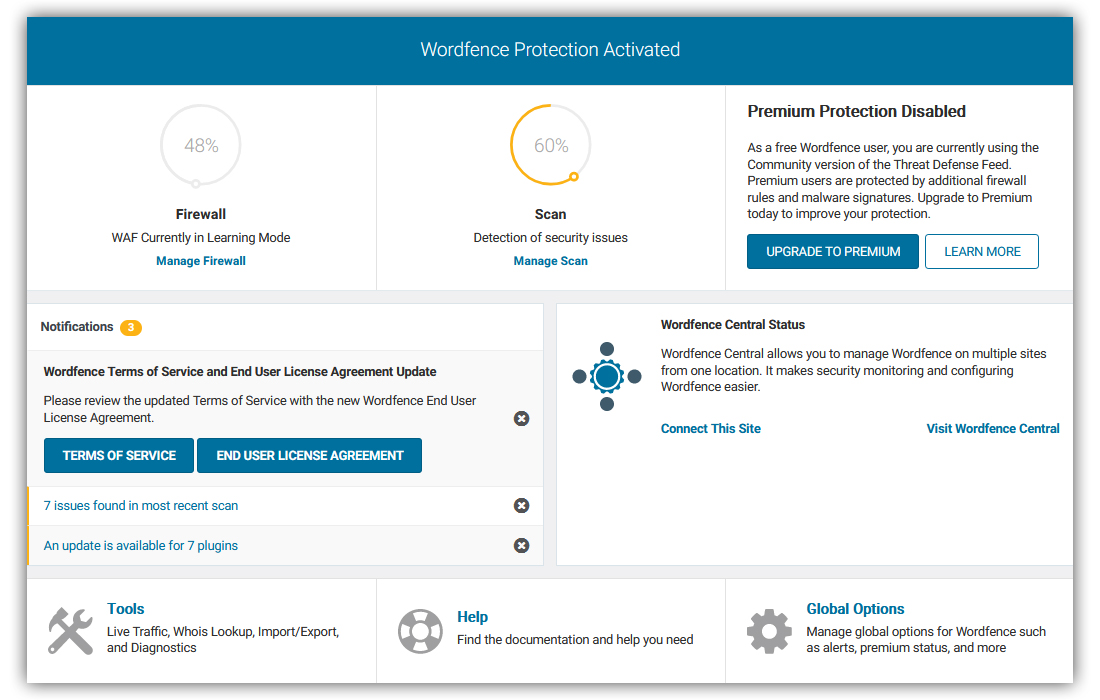Screen dimensions: 1100x700
Task: Click Upgrade to Premium button
Action: tap(833, 252)
